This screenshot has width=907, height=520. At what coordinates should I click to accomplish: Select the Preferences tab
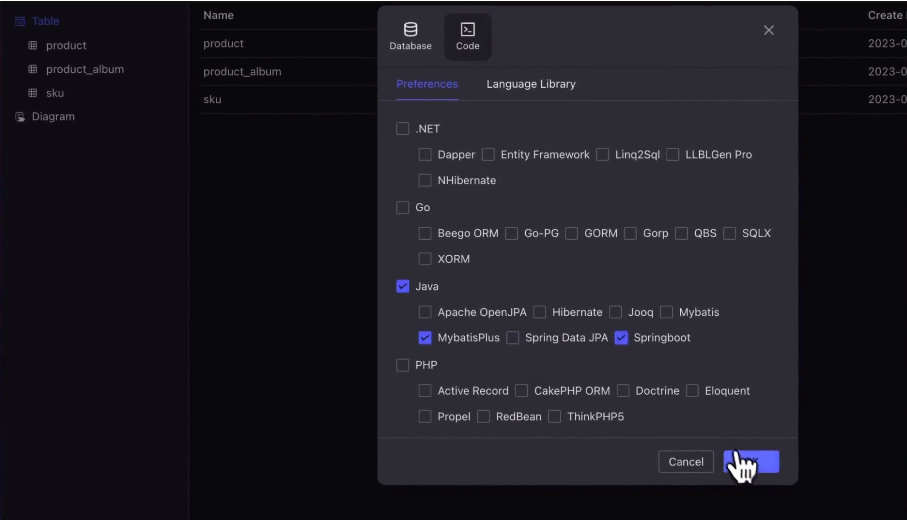(427, 84)
